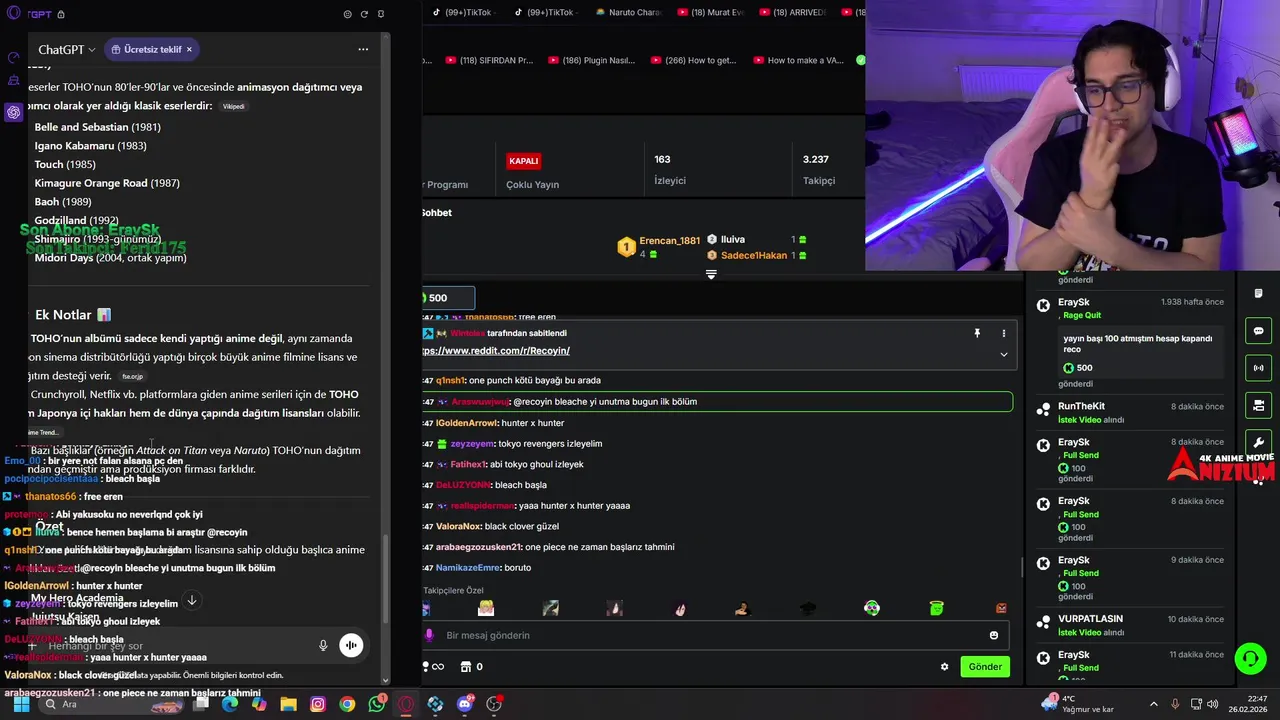Click leaderboard user Erencan_1881

669,240
